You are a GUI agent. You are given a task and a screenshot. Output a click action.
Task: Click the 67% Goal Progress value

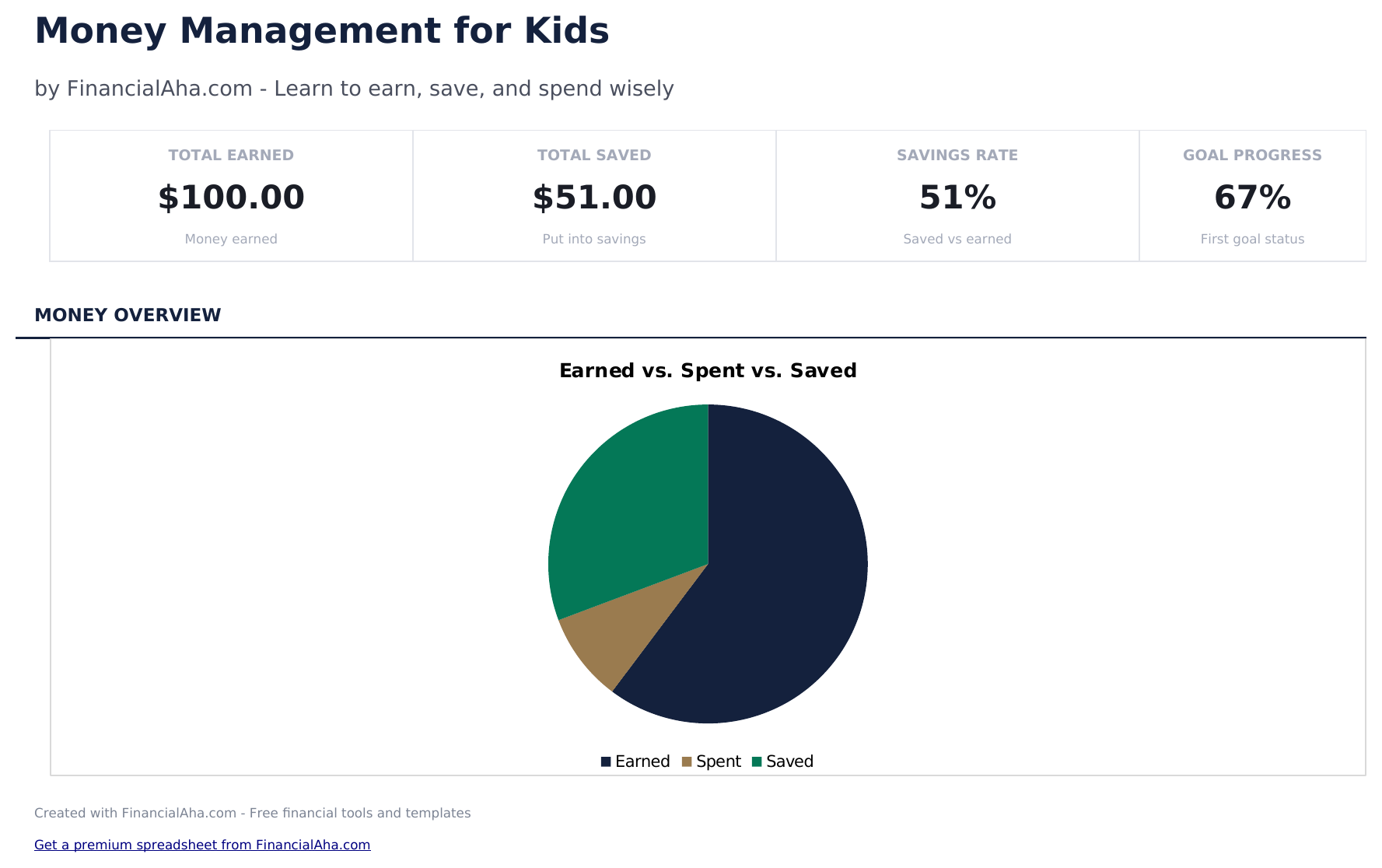[x=1252, y=198]
